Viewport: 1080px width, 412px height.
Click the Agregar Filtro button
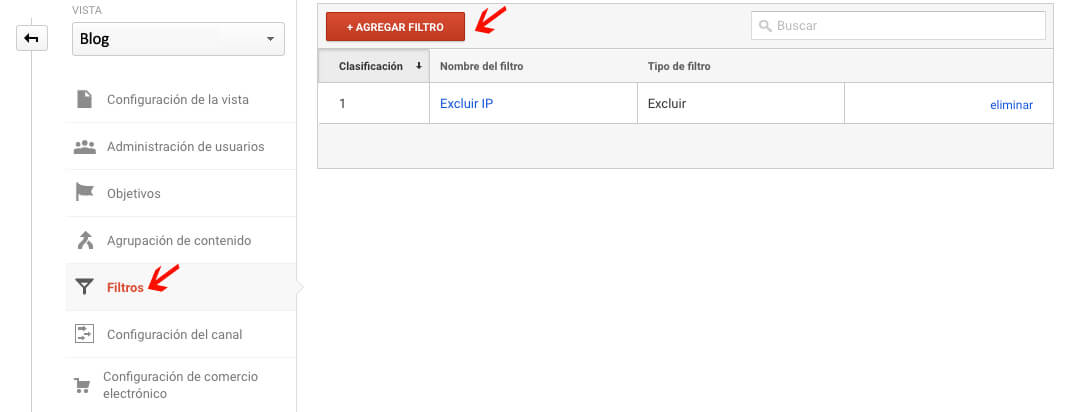pyautogui.click(x=395, y=27)
